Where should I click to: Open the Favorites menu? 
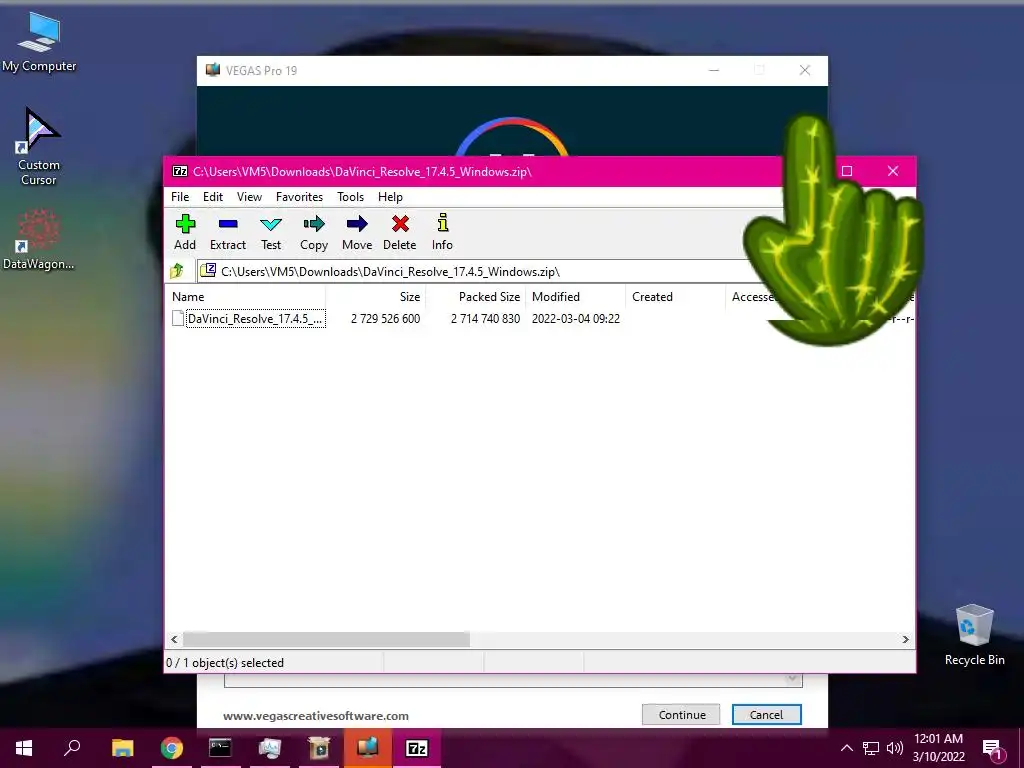click(x=299, y=197)
